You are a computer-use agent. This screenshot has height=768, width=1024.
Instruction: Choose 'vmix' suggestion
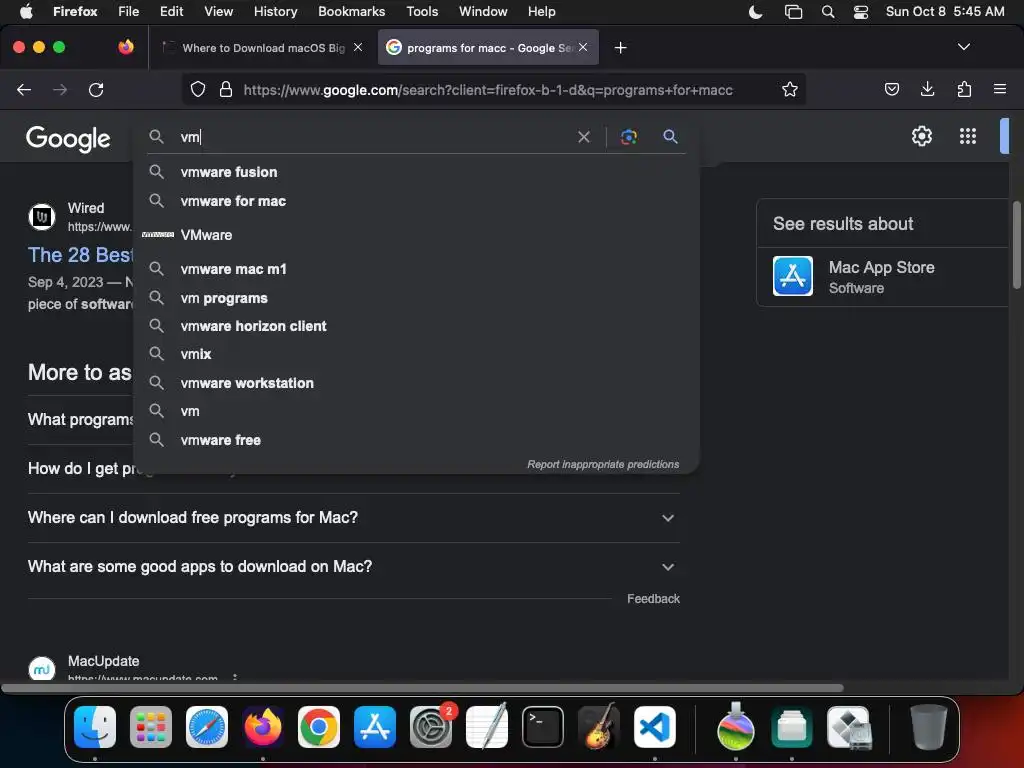417,355
